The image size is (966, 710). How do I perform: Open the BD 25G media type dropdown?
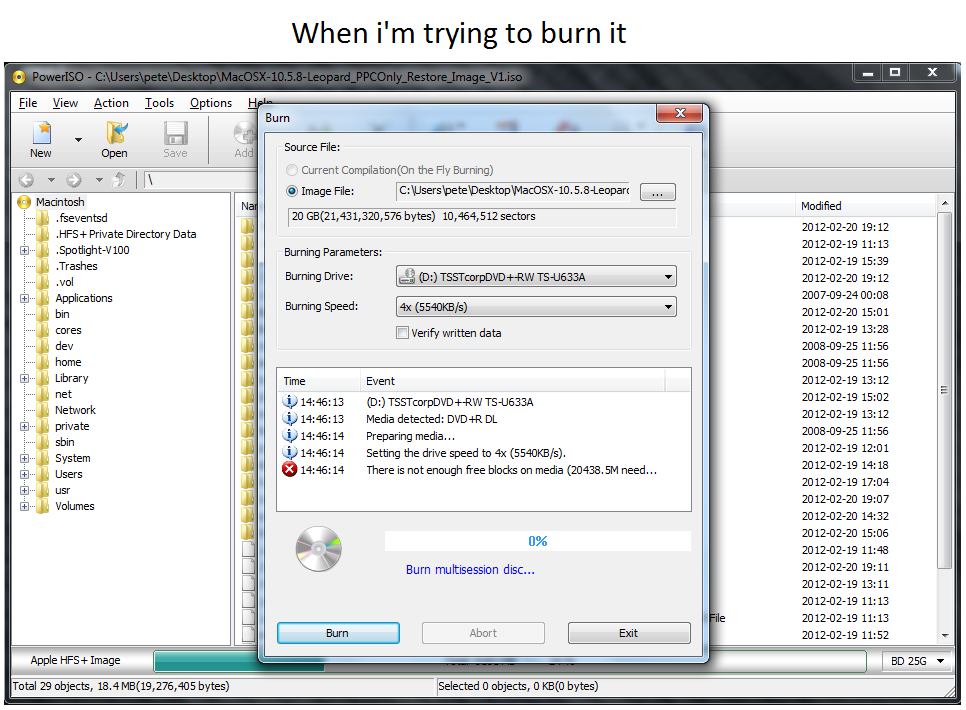coord(917,661)
